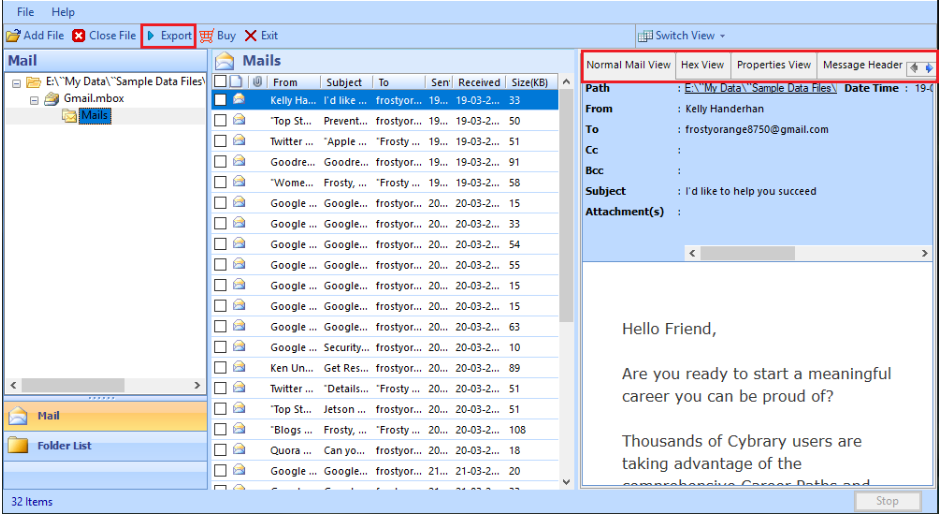Check the "Blogs ... mail row checkbox
The image size is (941, 517).
[x=220, y=429]
